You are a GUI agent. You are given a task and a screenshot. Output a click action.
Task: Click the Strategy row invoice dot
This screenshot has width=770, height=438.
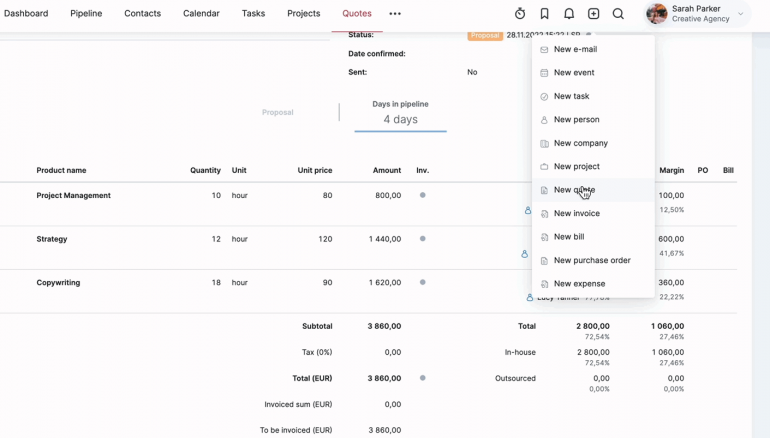click(x=422, y=239)
